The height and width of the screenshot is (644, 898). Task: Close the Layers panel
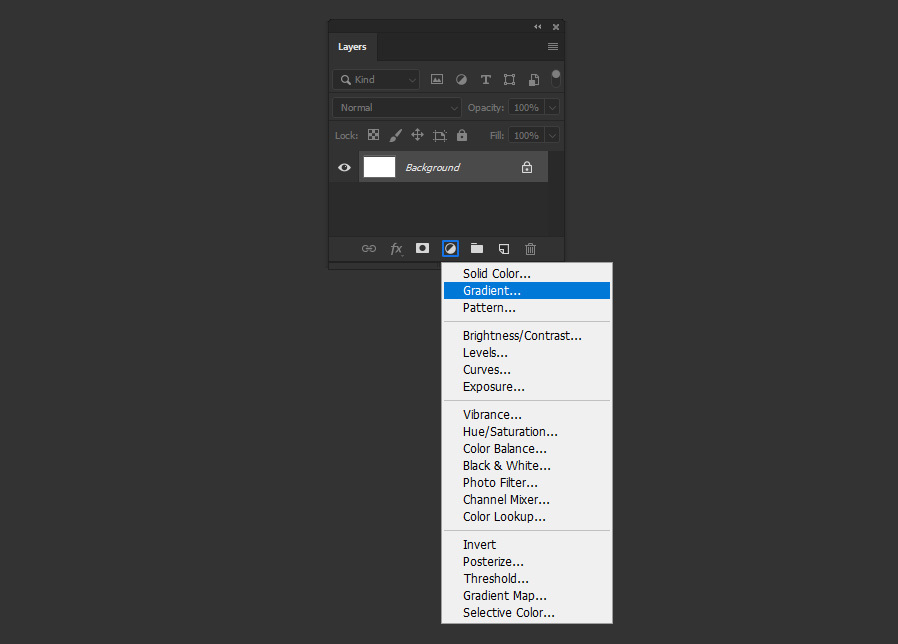556,27
